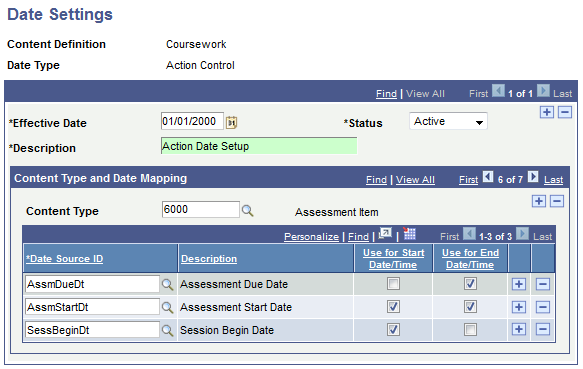Uncheck Start Date/Time for Session Begin Date

393,330
